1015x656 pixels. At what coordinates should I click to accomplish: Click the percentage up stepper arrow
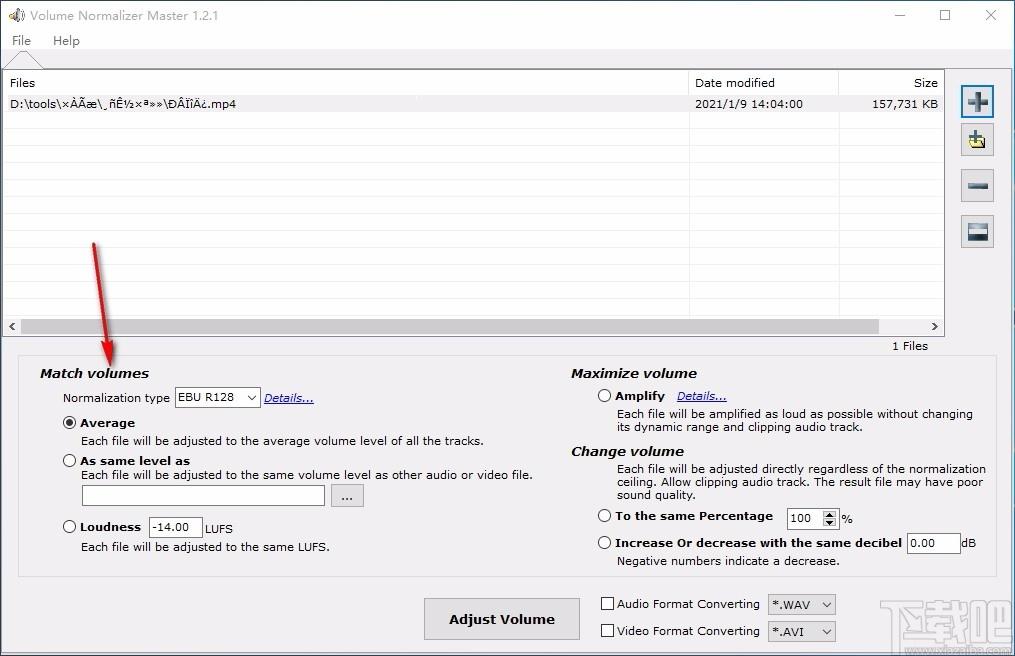click(x=830, y=514)
